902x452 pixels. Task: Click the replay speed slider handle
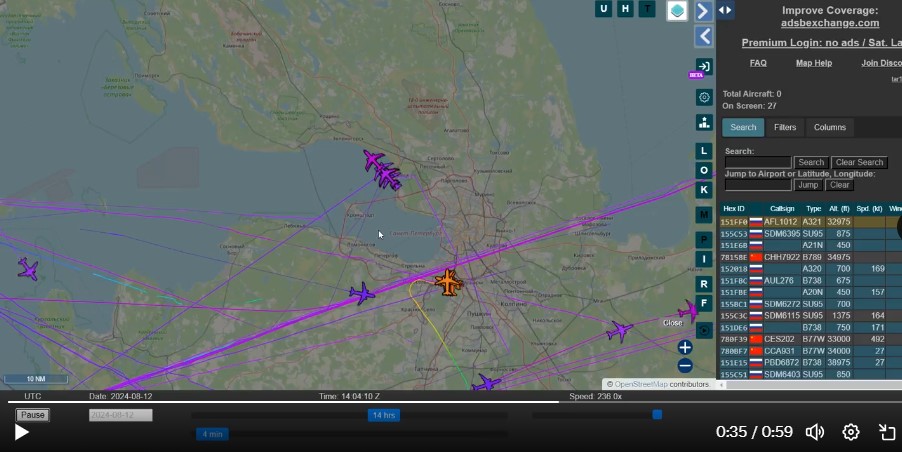point(657,414)
